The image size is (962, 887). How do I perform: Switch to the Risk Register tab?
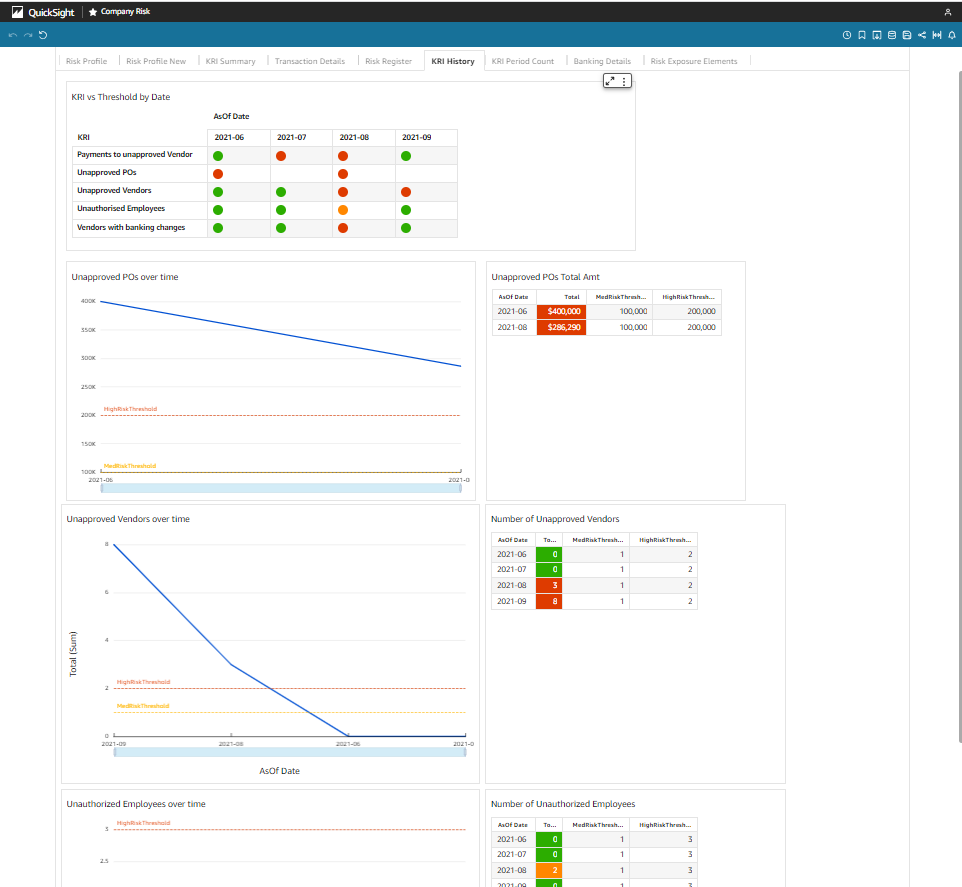[x=388, y=61]
